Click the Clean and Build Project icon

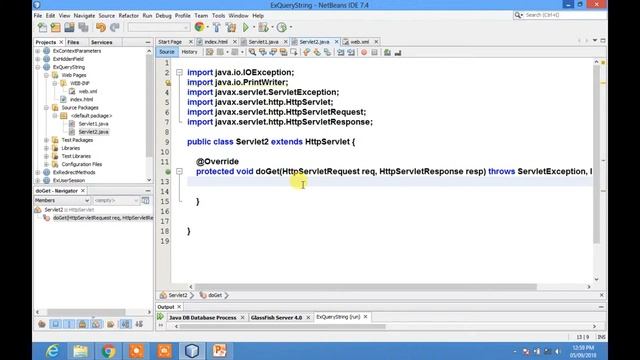coord(231,27)
